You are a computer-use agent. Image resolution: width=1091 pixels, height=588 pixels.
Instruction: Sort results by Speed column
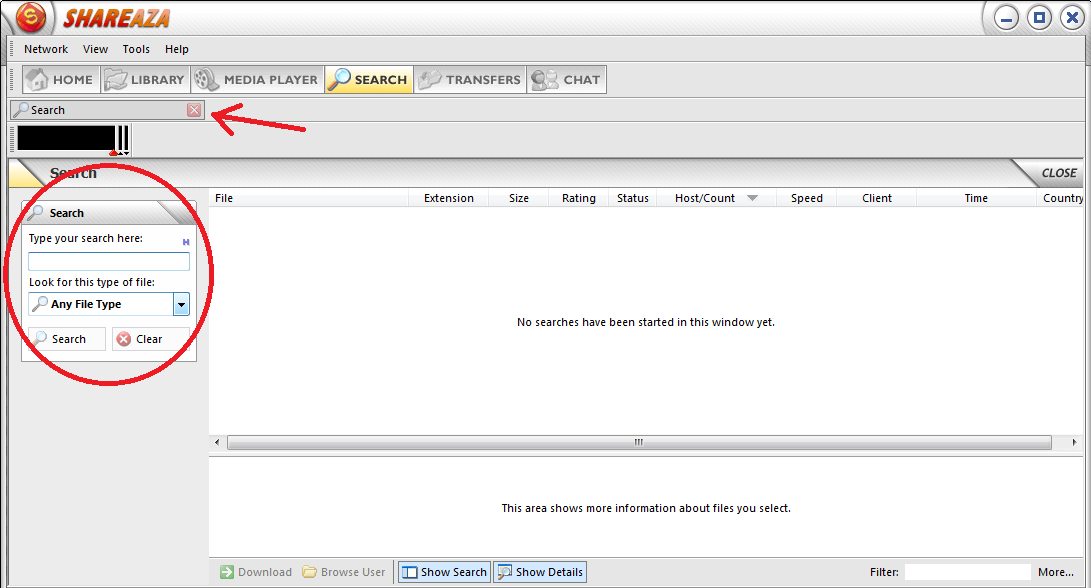point(806,198)
